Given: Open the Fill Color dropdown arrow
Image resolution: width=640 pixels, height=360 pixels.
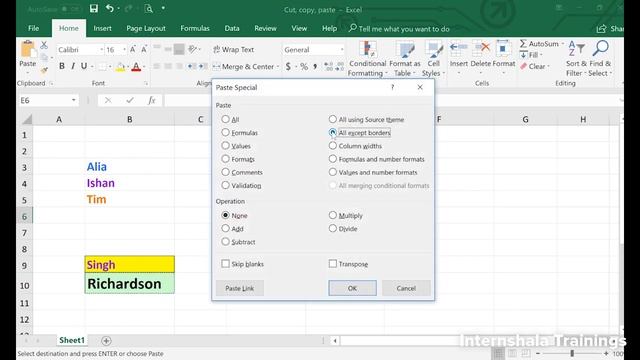Looking at the screenshot, I should pos(128,67).
